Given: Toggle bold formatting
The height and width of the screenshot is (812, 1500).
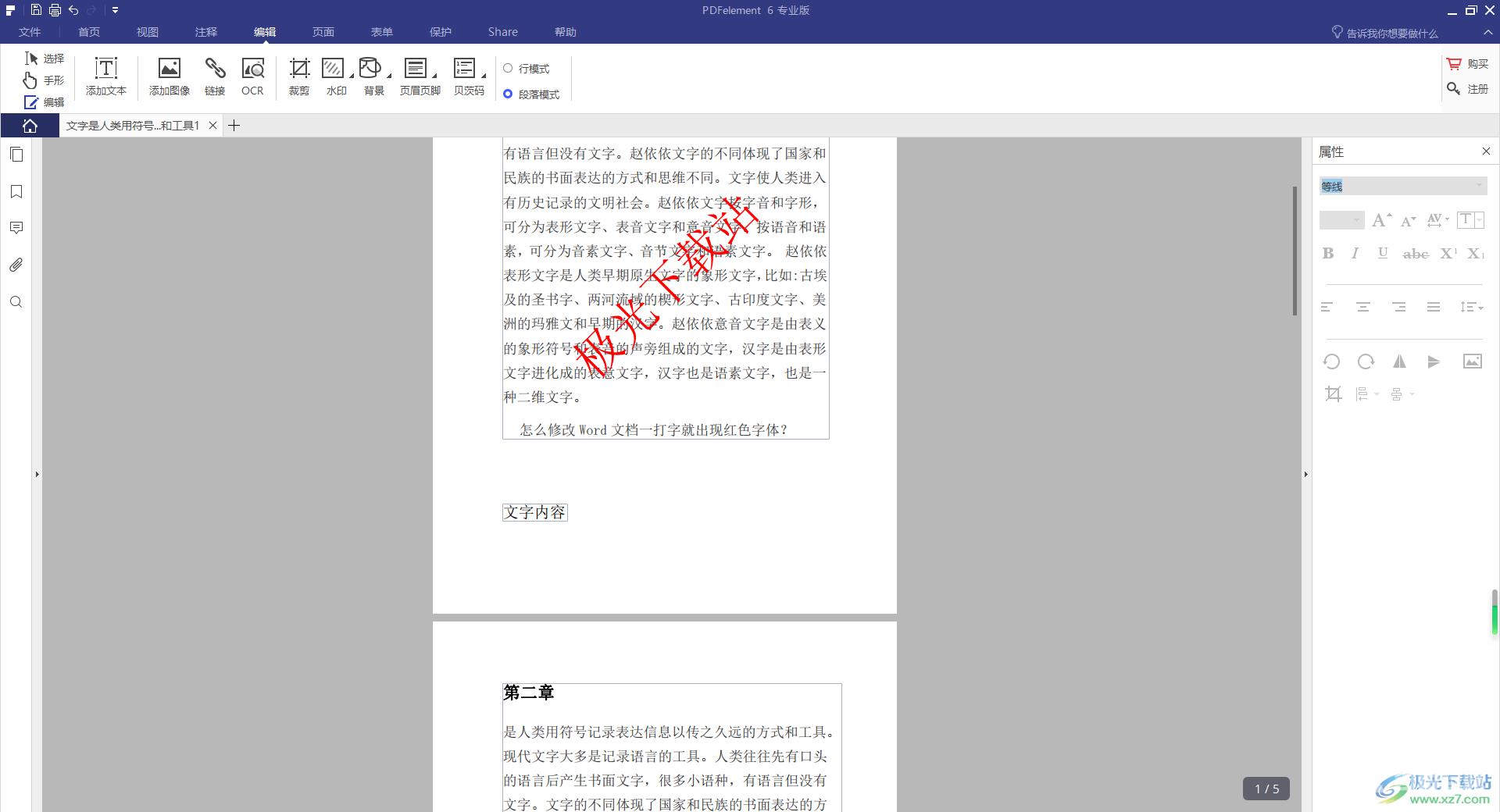Looking at the screenshot, I should coord(1328,253).
